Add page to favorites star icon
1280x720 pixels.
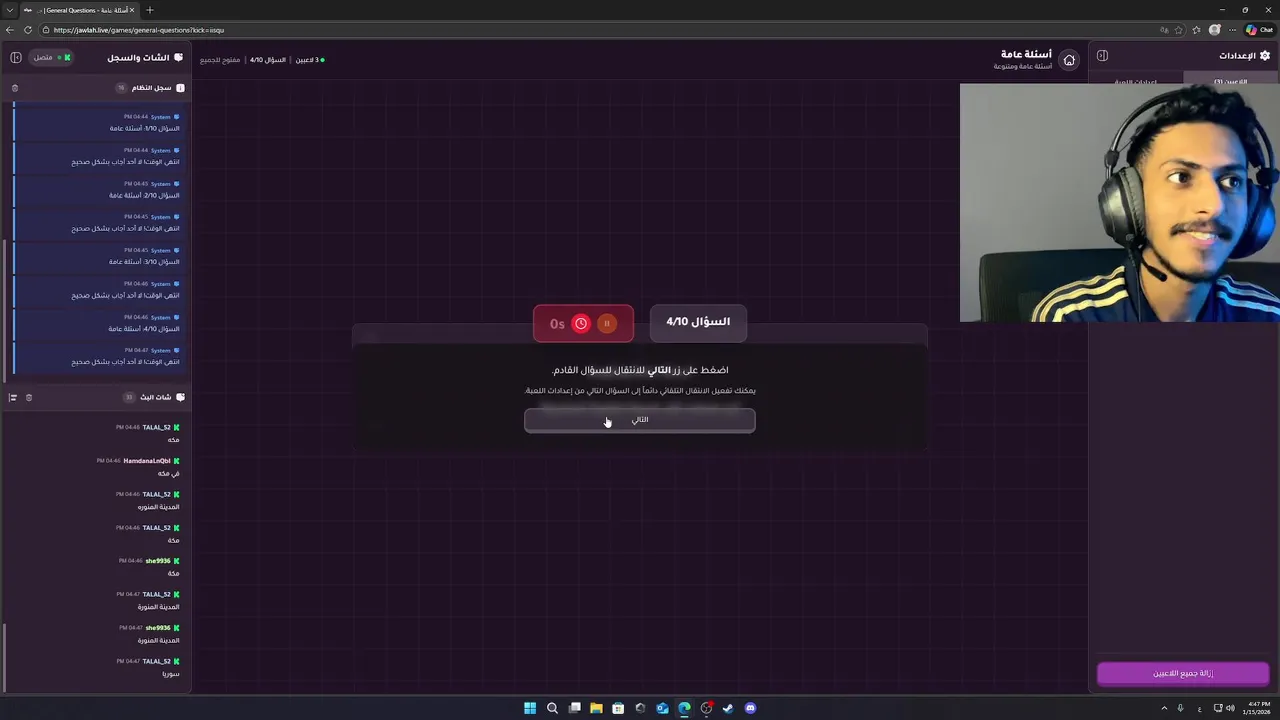click(1179, 30)
